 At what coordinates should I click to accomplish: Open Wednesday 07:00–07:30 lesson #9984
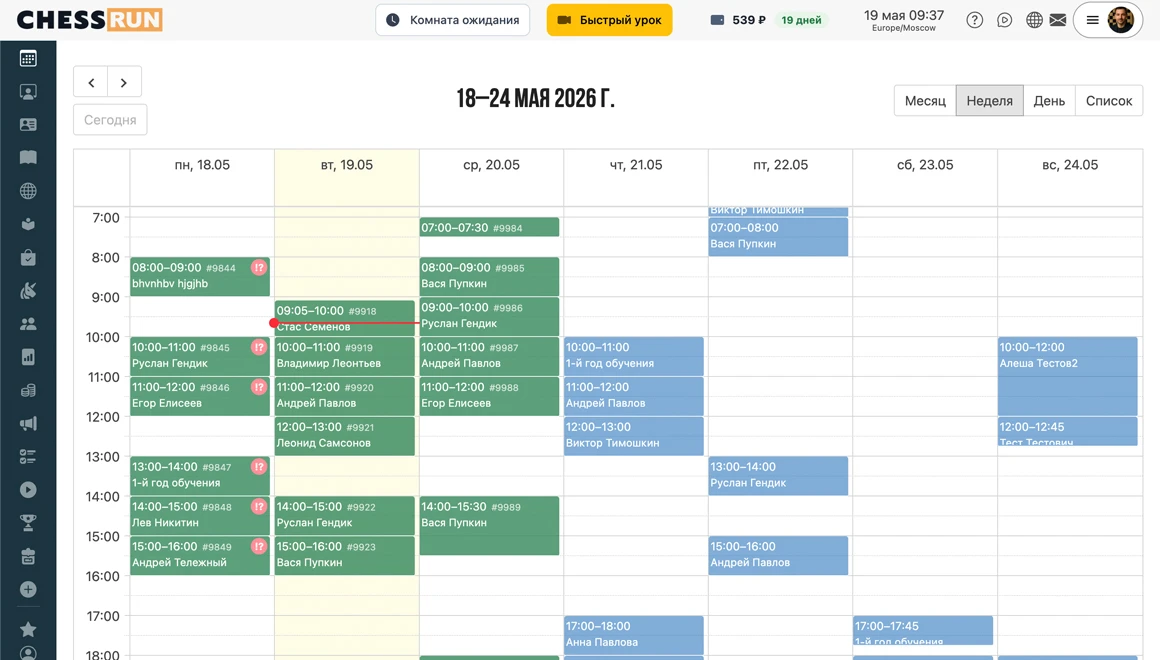489,227
